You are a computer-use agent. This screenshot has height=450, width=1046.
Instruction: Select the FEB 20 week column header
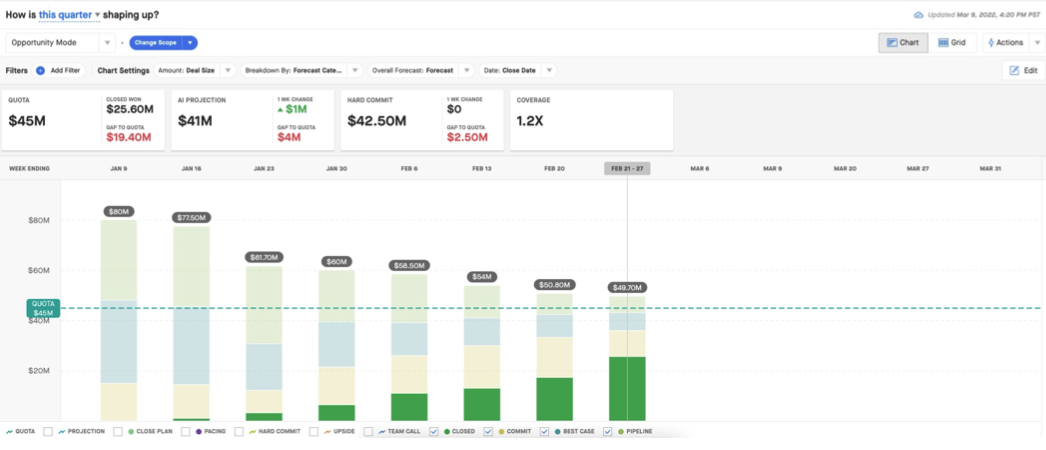click(554, 169)
